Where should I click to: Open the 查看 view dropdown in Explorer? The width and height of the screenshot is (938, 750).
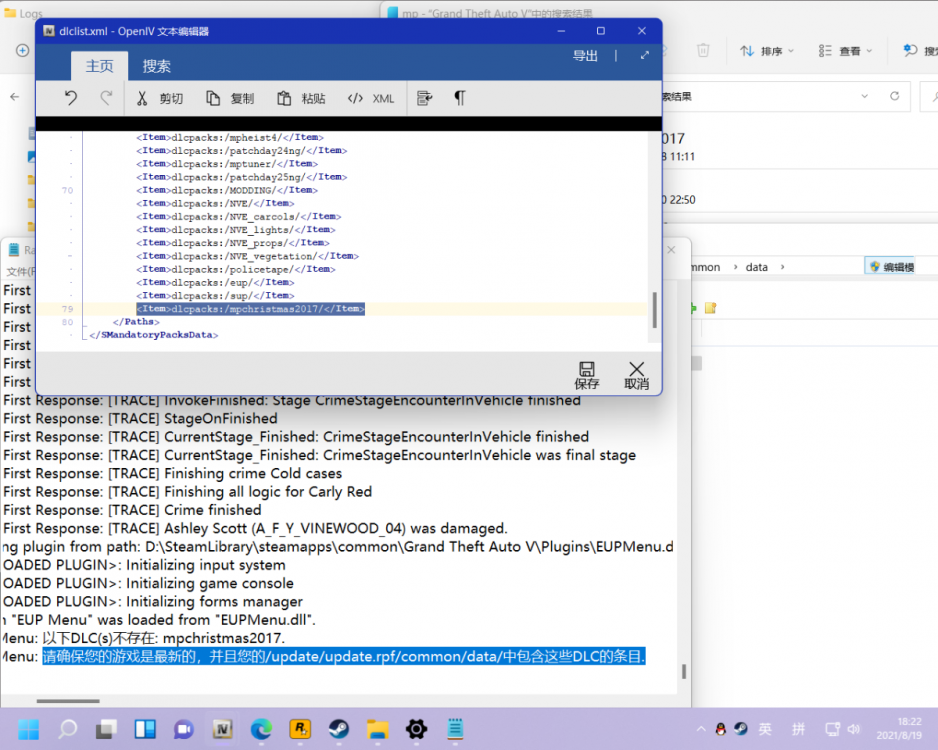point(845,51)
